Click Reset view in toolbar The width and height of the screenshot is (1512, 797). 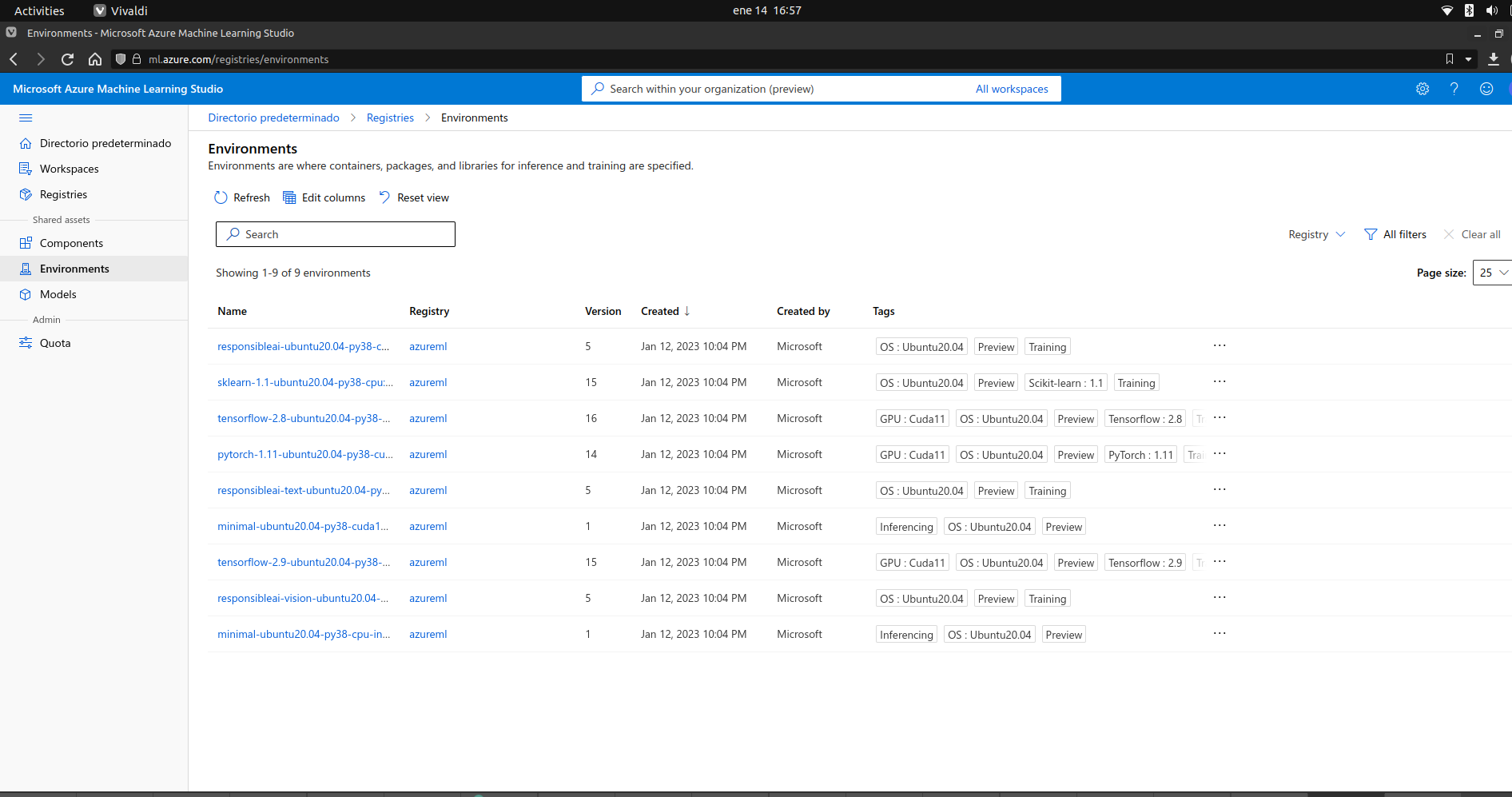(x=414, y=197)
